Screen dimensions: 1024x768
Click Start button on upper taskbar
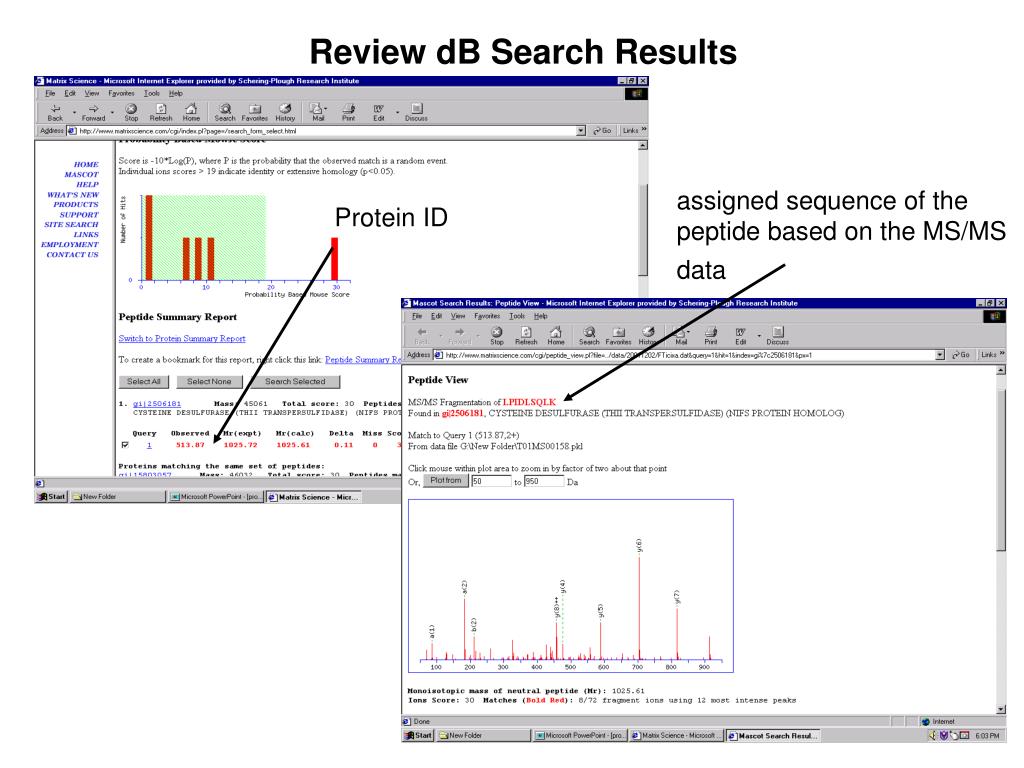point(52,496)
